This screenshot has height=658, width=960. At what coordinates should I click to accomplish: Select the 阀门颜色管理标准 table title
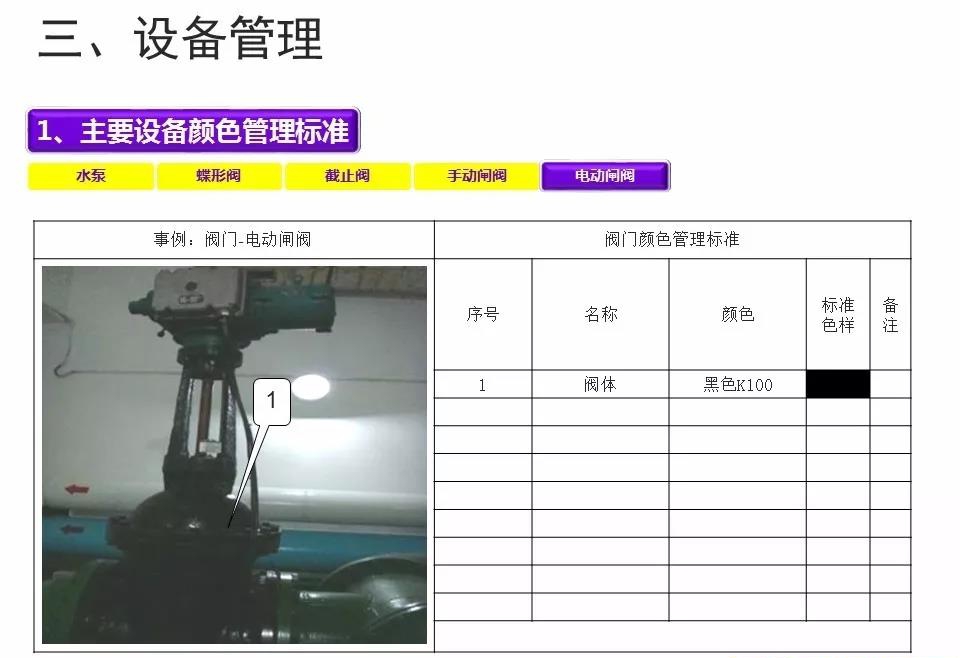coord(672,239)
